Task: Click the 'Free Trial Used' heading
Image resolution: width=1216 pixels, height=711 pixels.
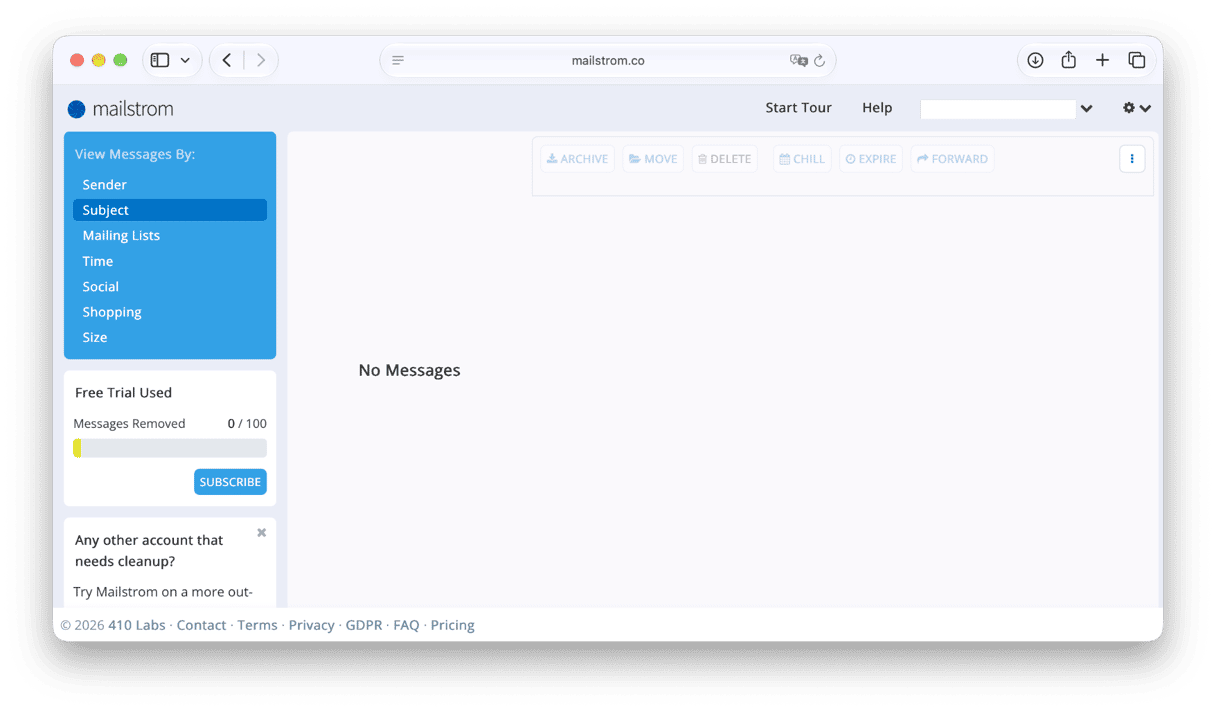Action: tap(123, 393)
